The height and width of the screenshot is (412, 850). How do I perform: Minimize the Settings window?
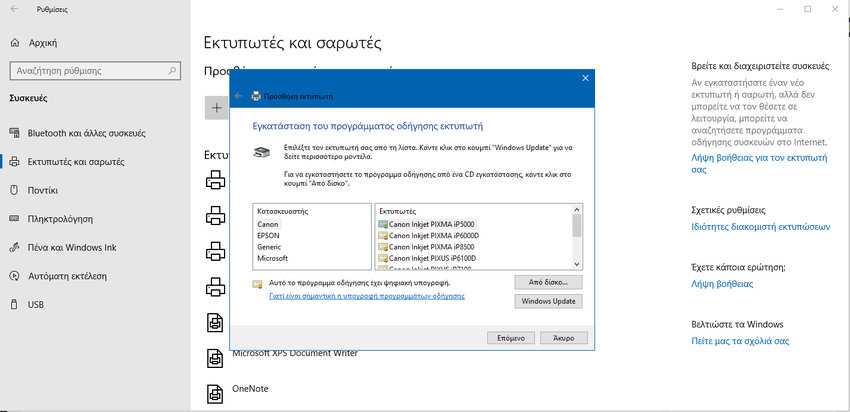[780, 9]
